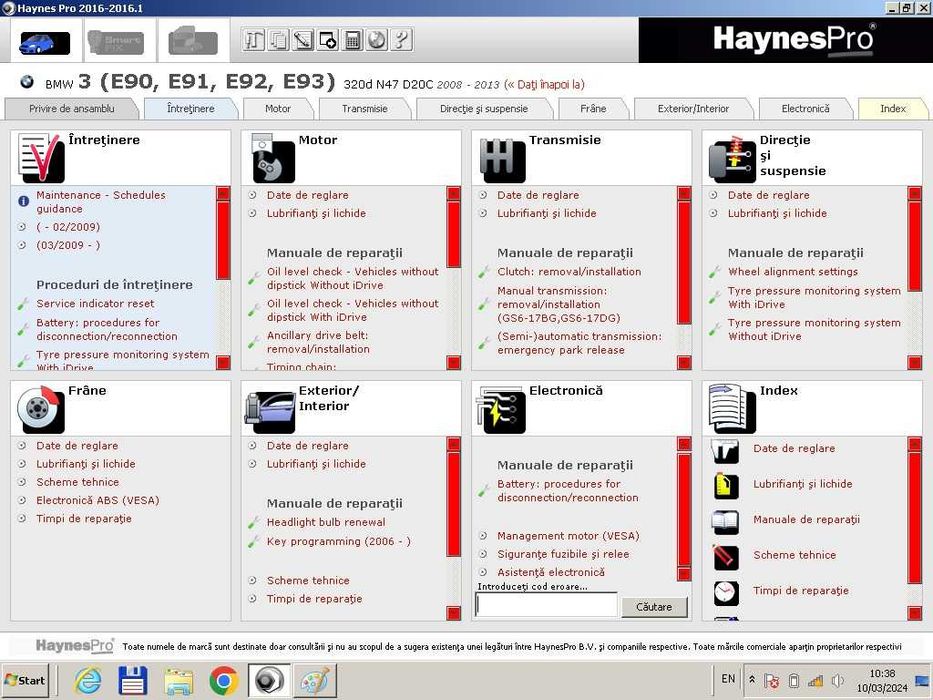
Task: Open Electronică ABS (VESA) in Frâne panel
Action: [98, 500]
